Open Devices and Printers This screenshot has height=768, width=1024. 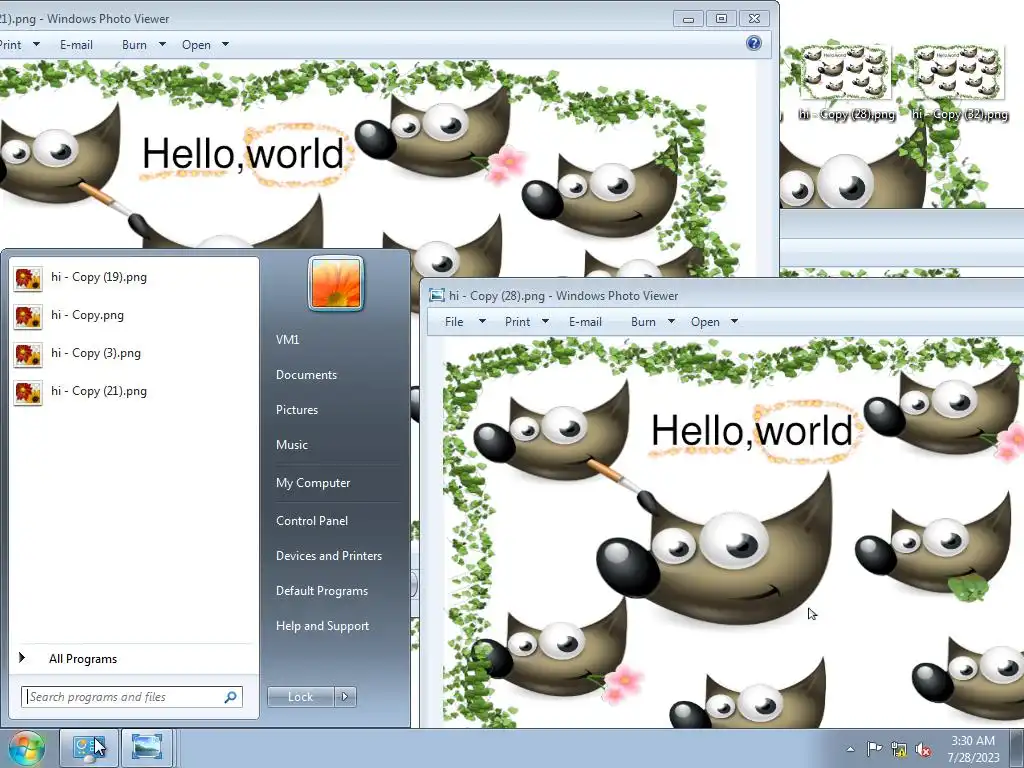(x=328, y=556)
